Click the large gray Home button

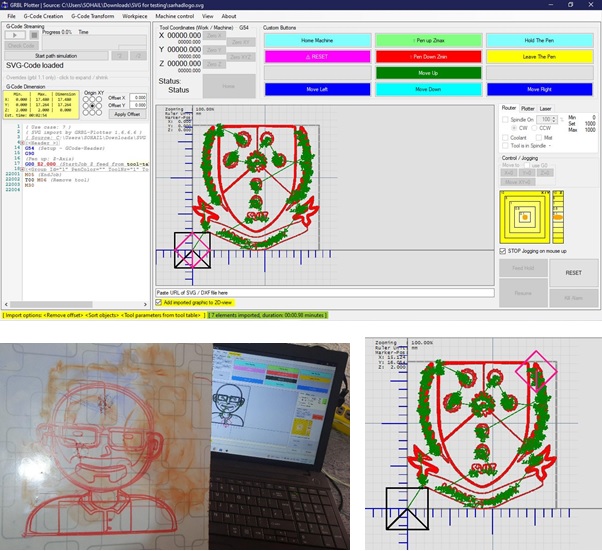(x=229, y=86)
